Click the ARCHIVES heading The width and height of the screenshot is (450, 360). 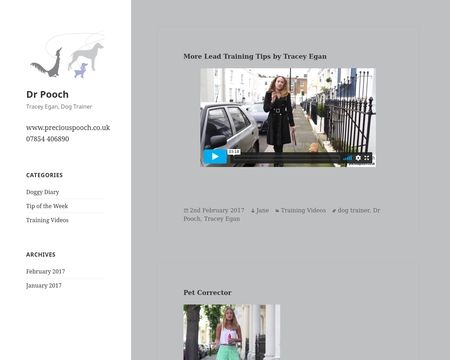tap(41, 254)
